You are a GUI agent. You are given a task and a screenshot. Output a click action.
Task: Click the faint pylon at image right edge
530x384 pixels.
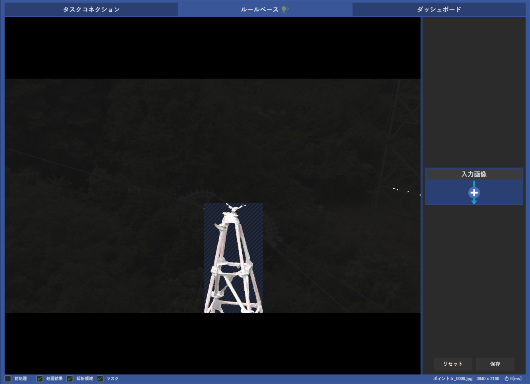(399, 142)
